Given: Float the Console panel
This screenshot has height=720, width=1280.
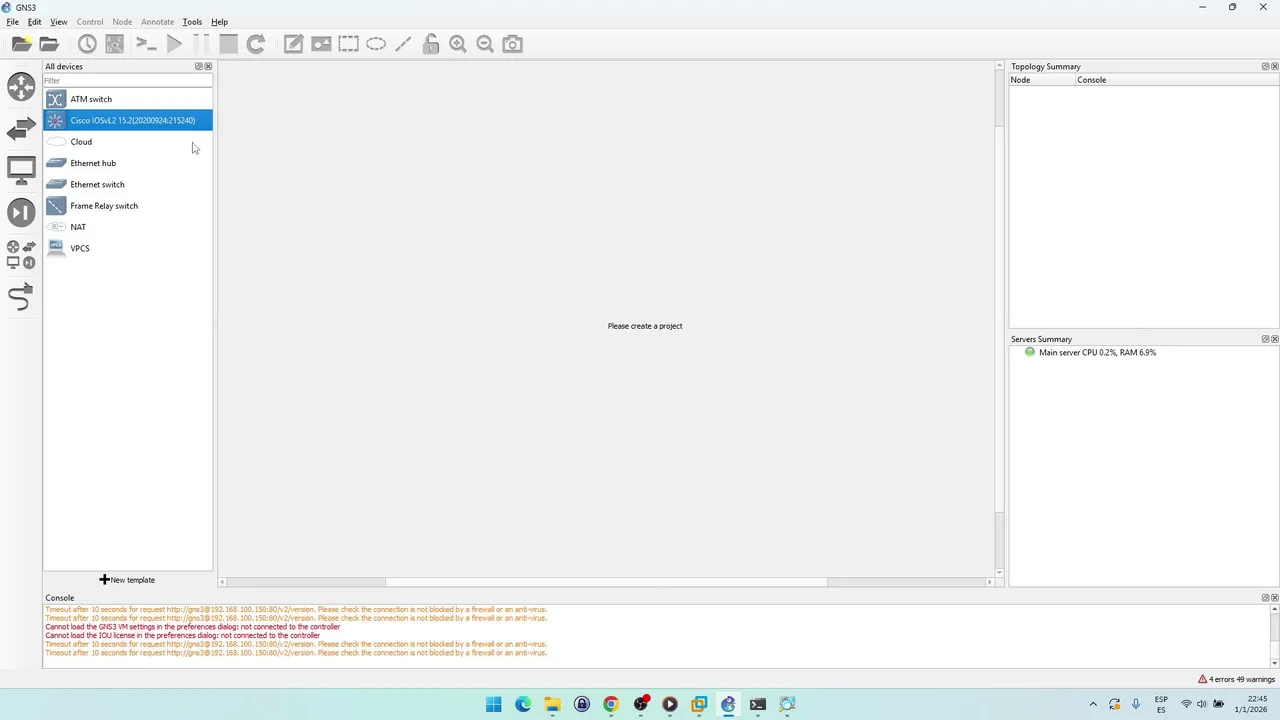Looking at the screenshot, I should click(1265, 598).
